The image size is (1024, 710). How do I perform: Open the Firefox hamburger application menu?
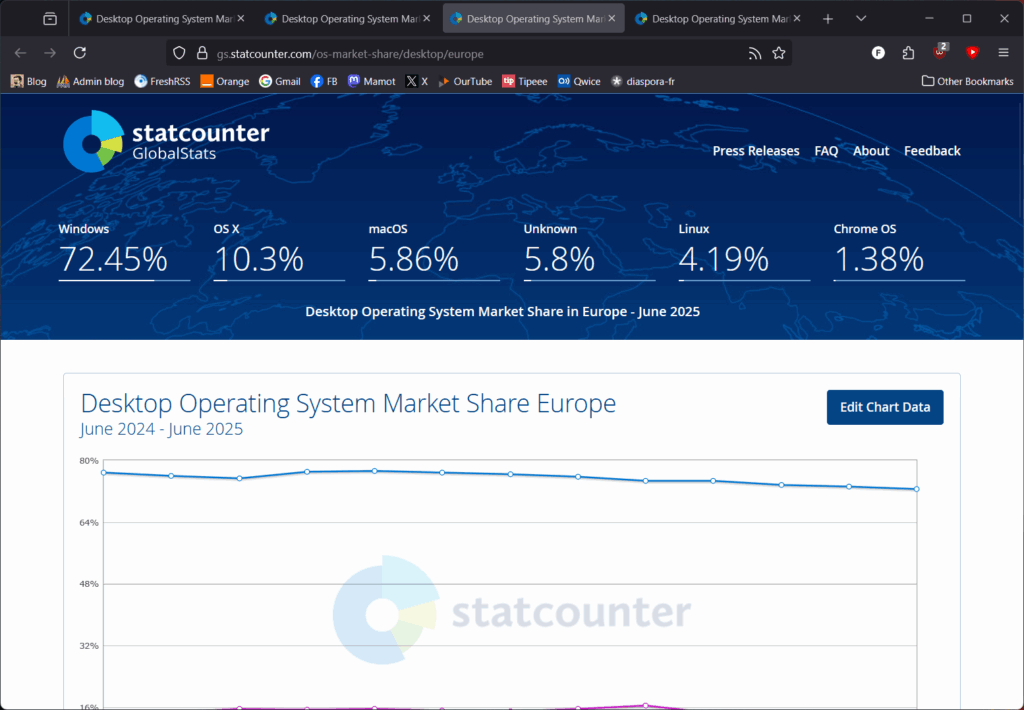click(1003, 53)
